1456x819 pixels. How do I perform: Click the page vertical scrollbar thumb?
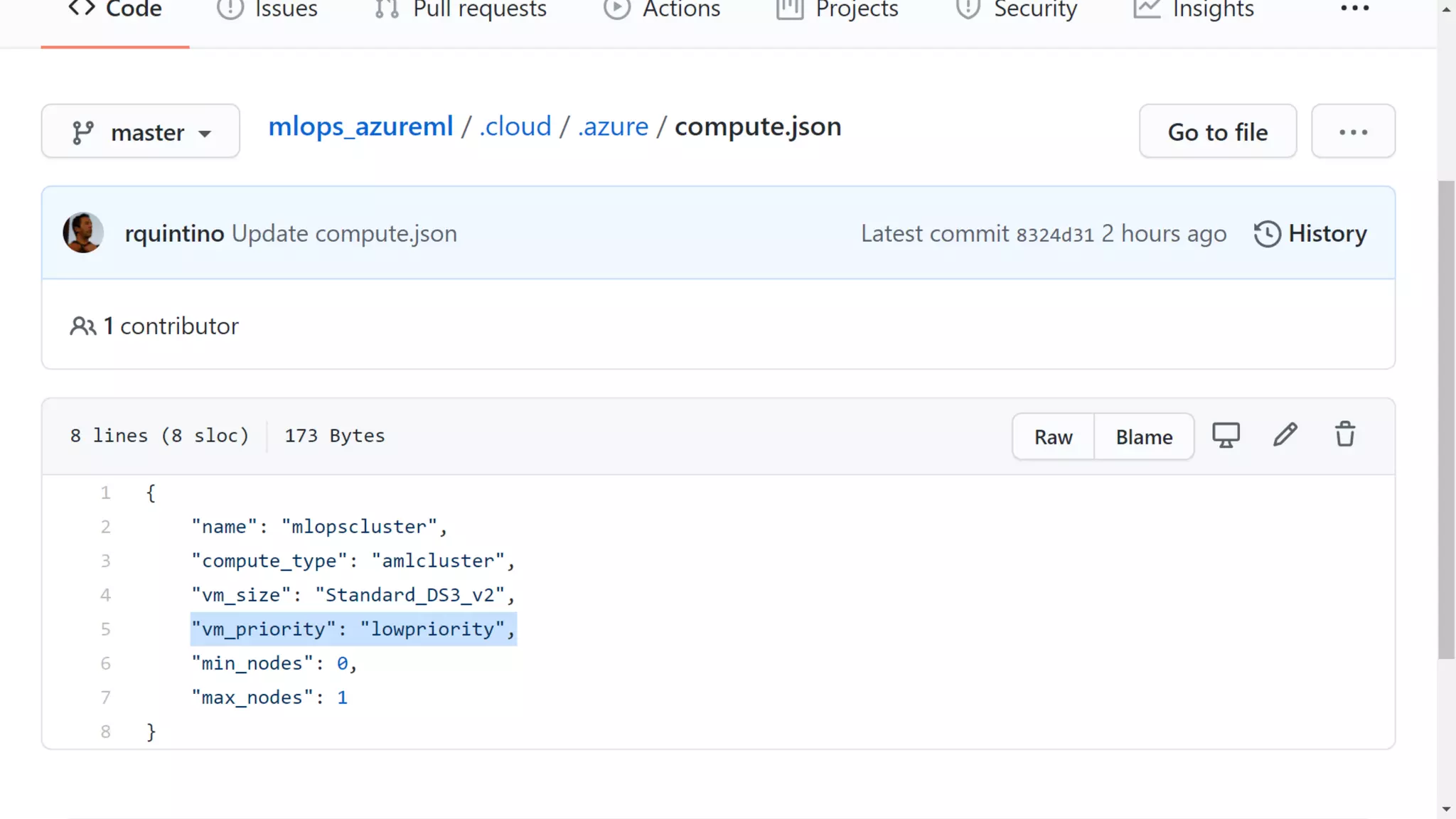(1446, 419)
